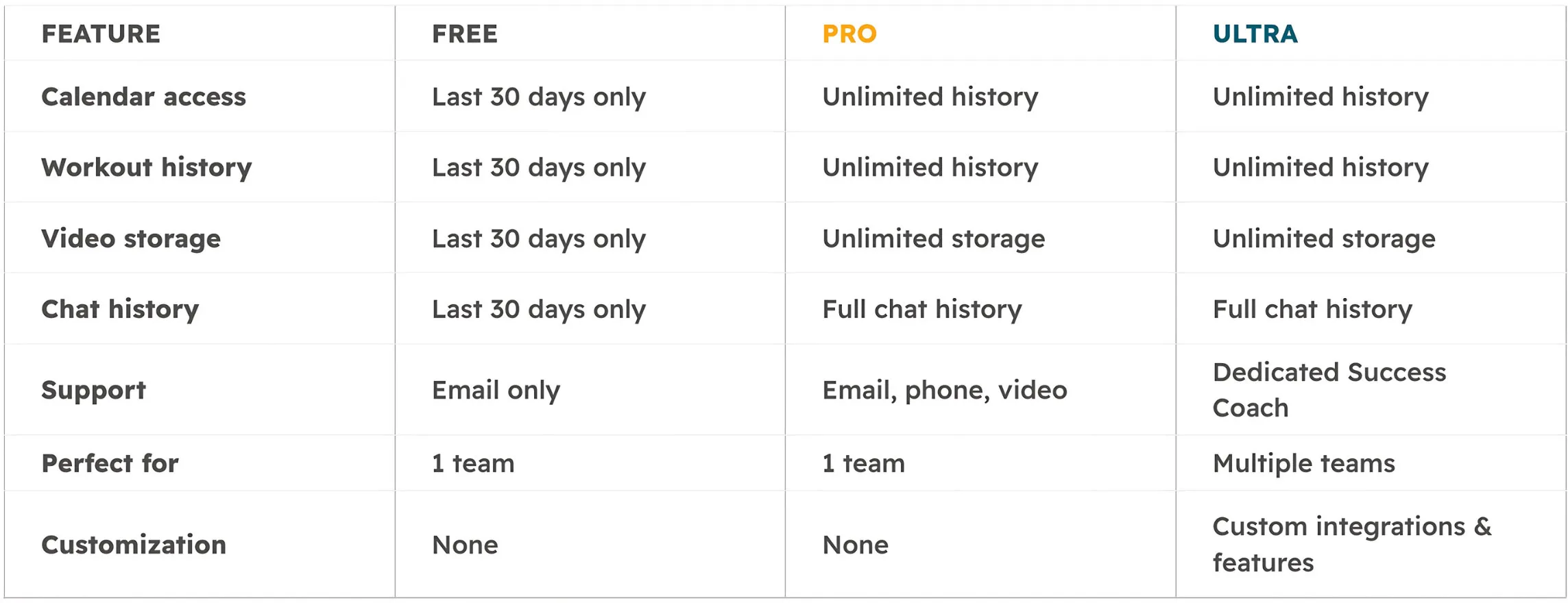
Task: Click Pro's Full chat history cell
Action: click(921, 309)
